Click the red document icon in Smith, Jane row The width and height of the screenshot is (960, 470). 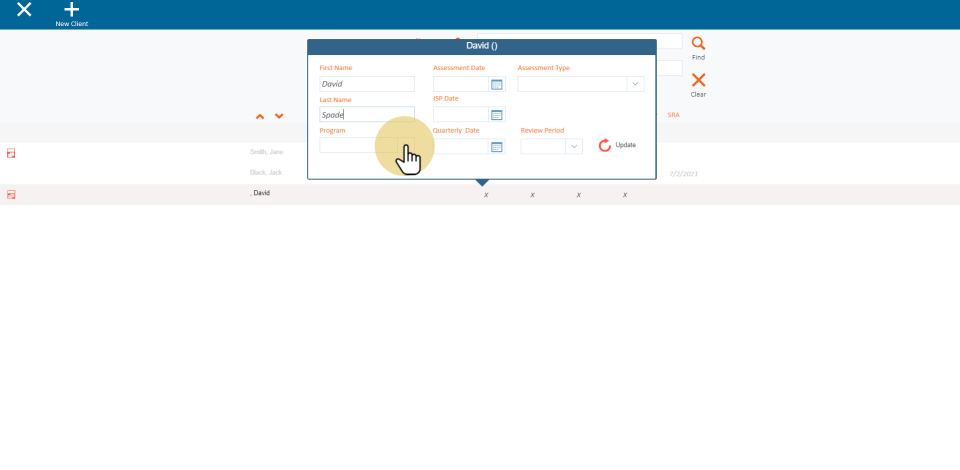pyautogui.click(x=11, y=153)
